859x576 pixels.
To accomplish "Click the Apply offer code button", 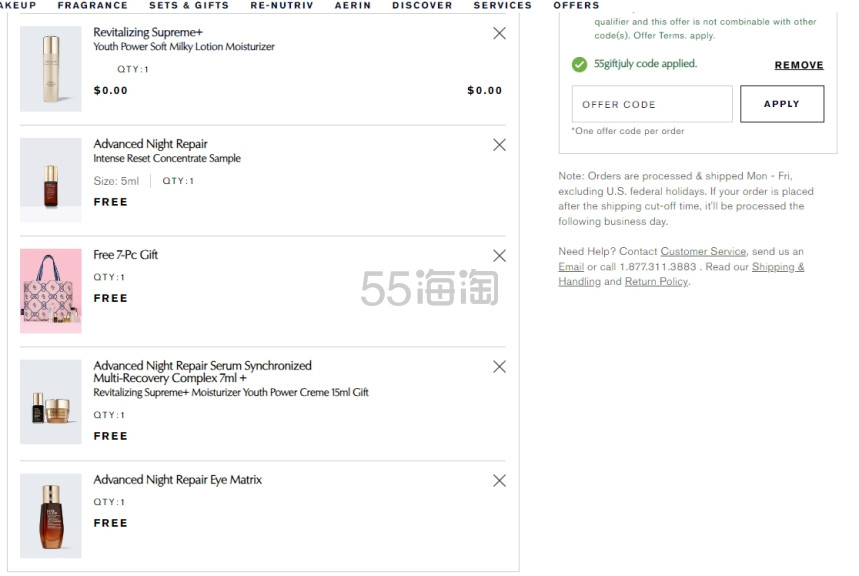I will [782, 104].
